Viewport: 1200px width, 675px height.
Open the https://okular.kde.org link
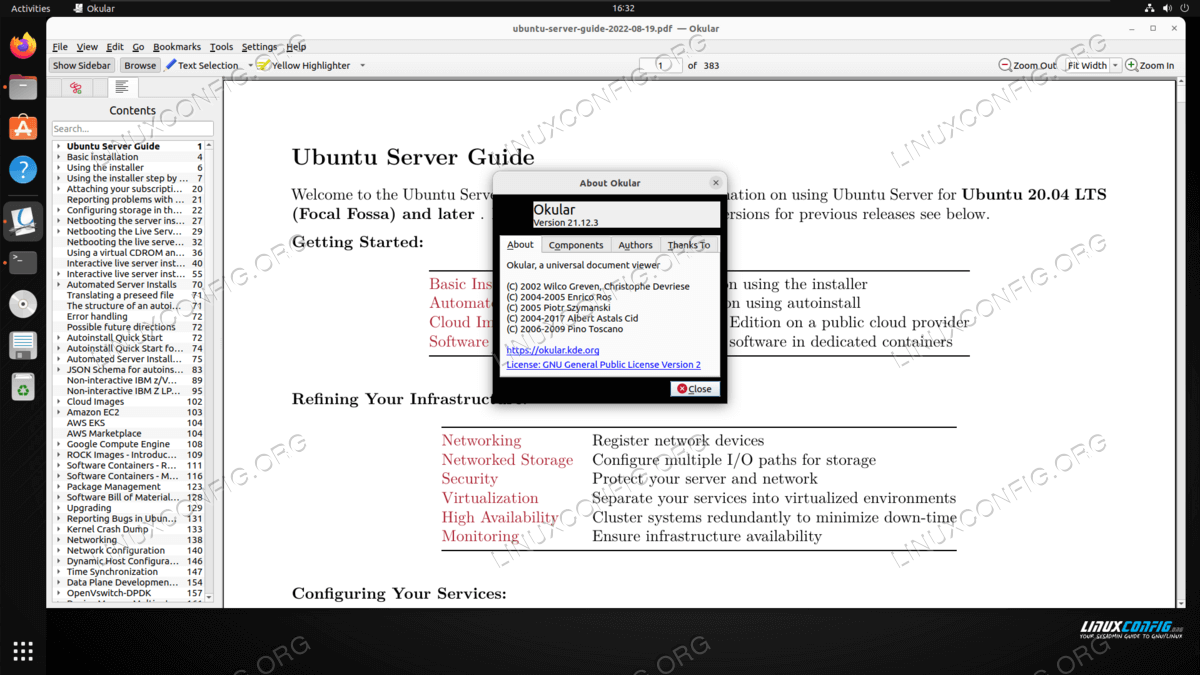click(553, 351)
